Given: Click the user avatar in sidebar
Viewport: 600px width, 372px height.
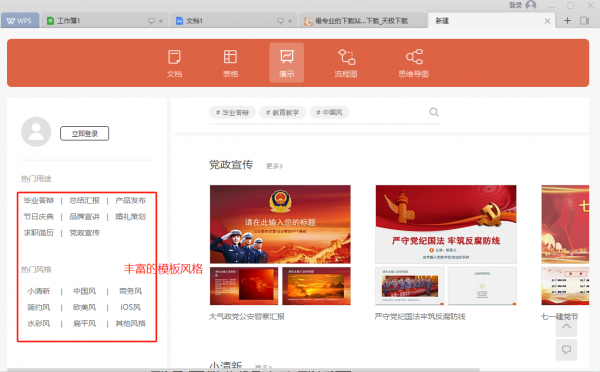Looking at the screenshot, I should point(36,132).
